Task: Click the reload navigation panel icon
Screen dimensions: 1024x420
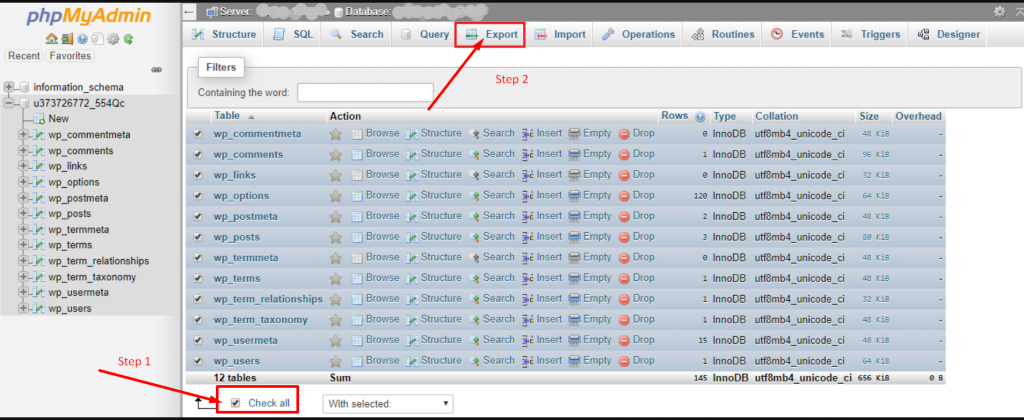Action: (128, 39)
